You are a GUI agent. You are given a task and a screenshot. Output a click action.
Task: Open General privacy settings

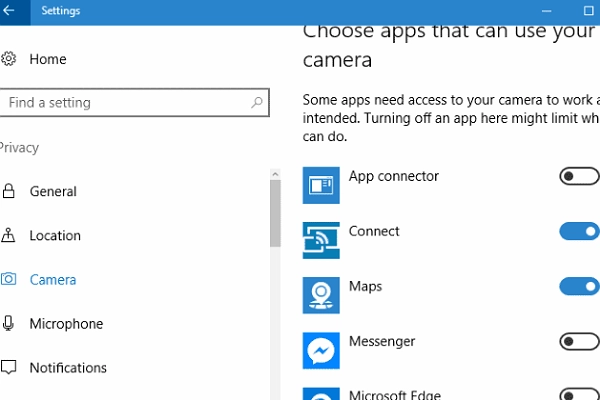pos(53,191)
